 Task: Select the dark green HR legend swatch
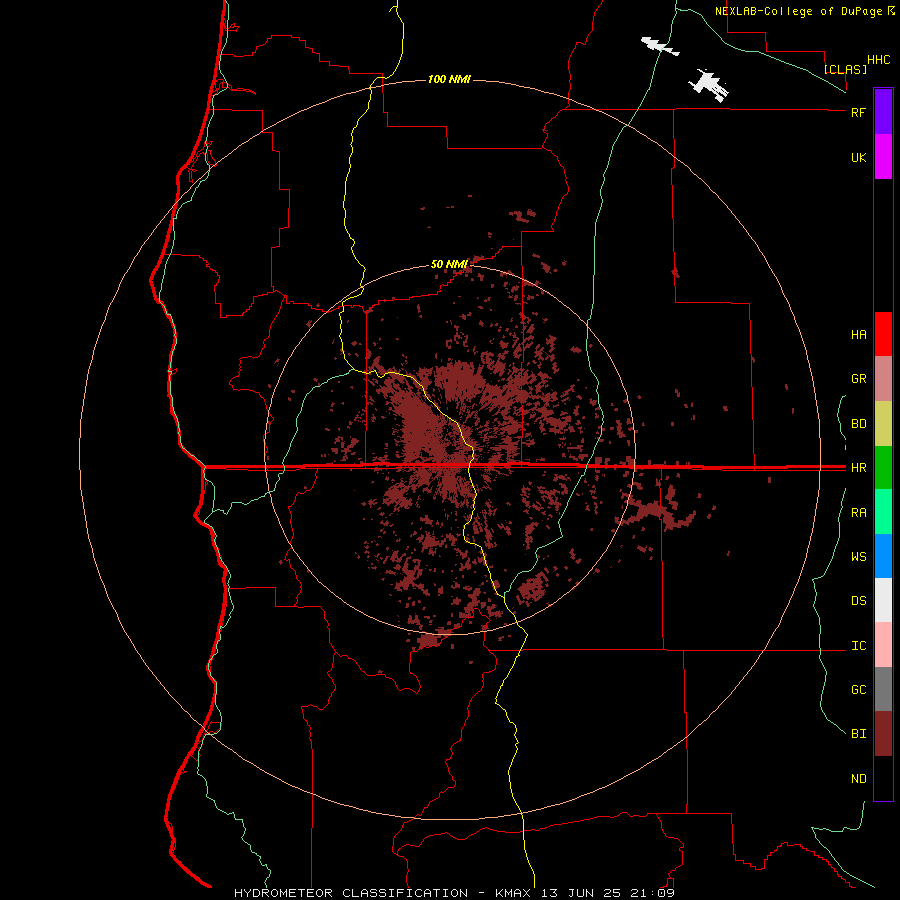(x=883, y=468)
